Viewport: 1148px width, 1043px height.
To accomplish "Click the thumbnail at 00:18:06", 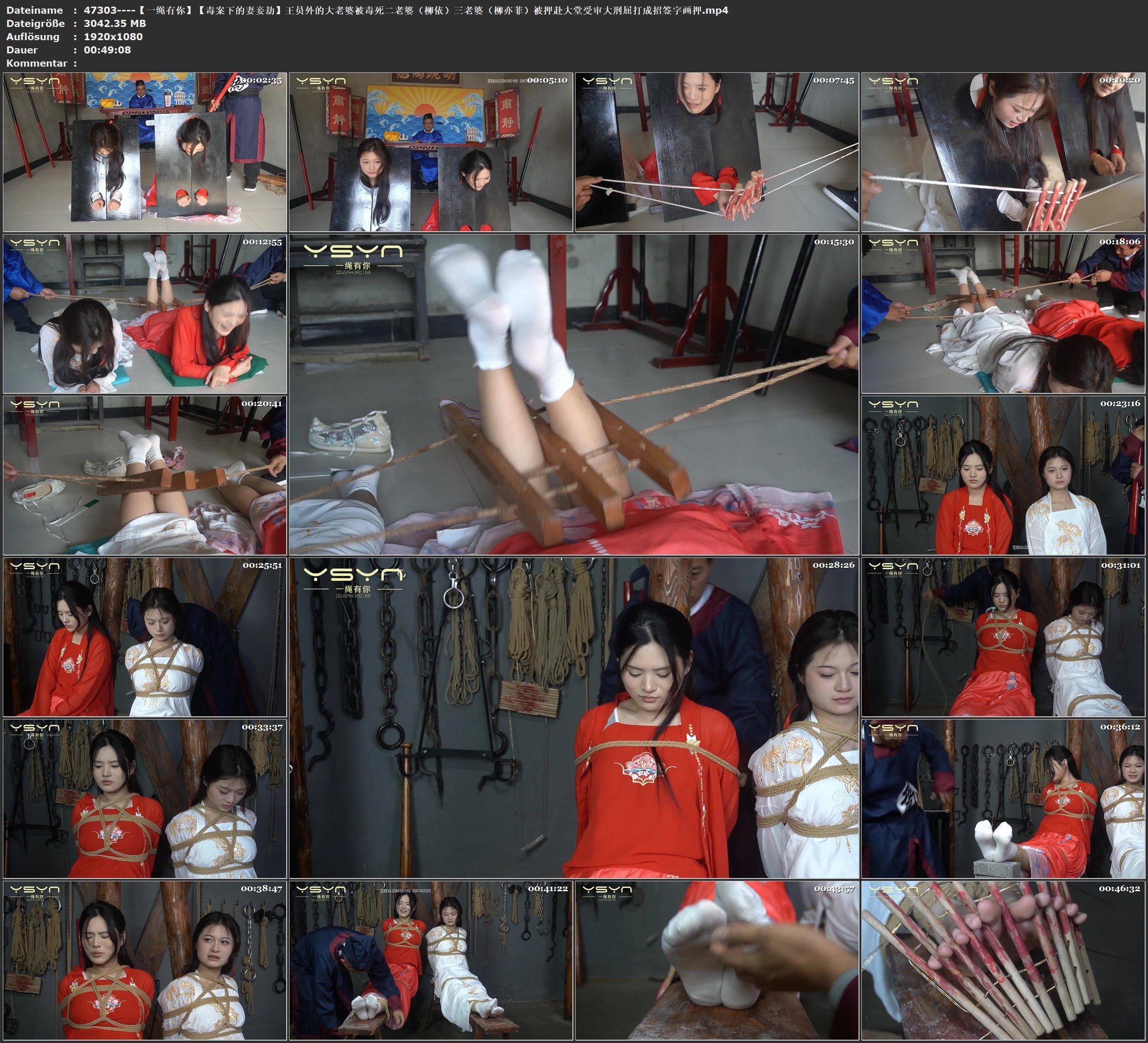I will (x=1003, y=313).
